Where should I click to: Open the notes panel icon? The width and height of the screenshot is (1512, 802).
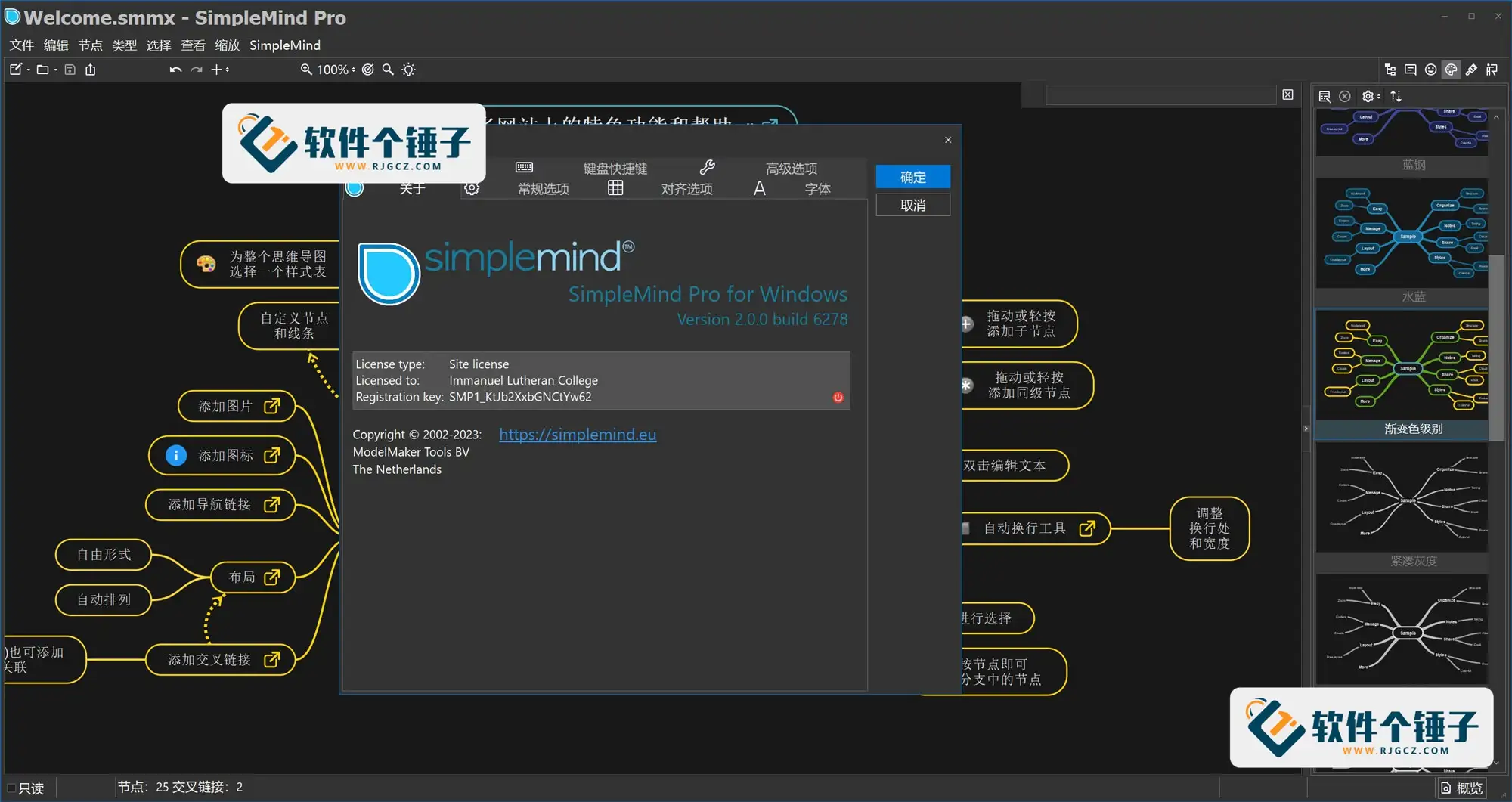pos(1410,70)
